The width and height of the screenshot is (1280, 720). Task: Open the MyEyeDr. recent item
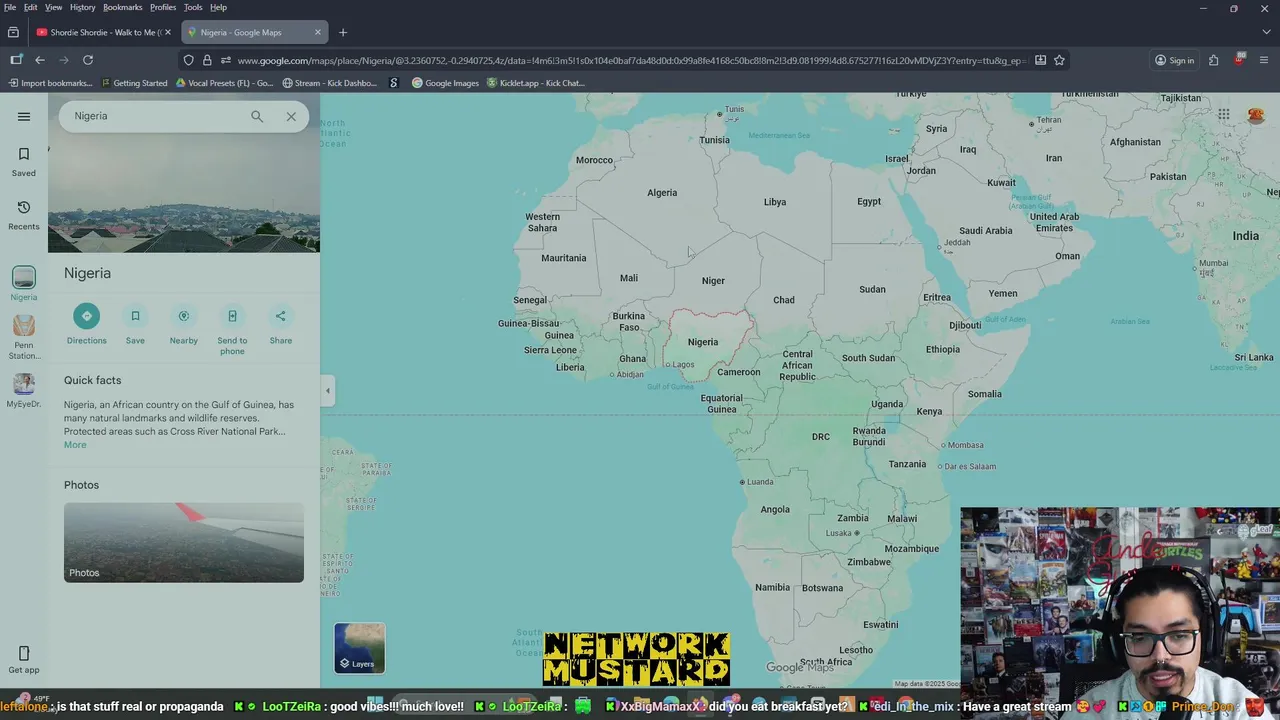24,390
